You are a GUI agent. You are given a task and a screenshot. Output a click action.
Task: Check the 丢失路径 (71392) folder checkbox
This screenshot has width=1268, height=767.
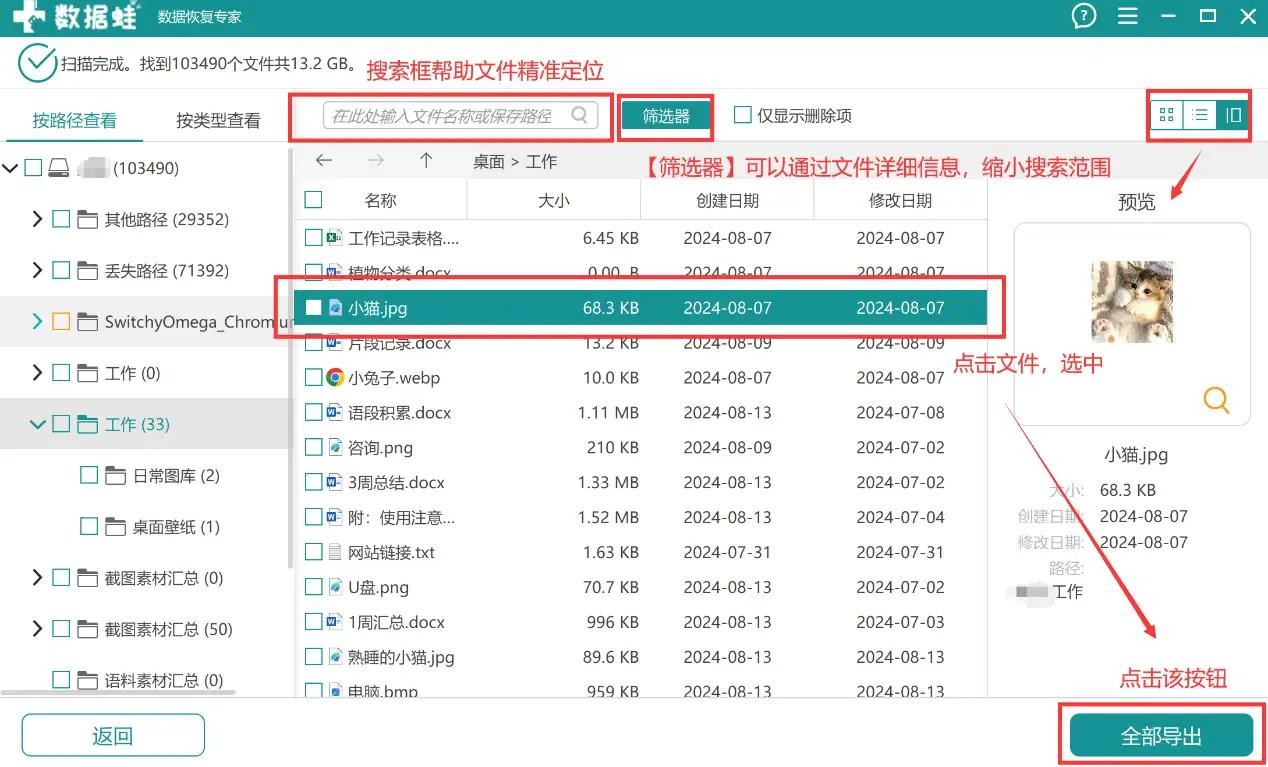click(61, 270)
